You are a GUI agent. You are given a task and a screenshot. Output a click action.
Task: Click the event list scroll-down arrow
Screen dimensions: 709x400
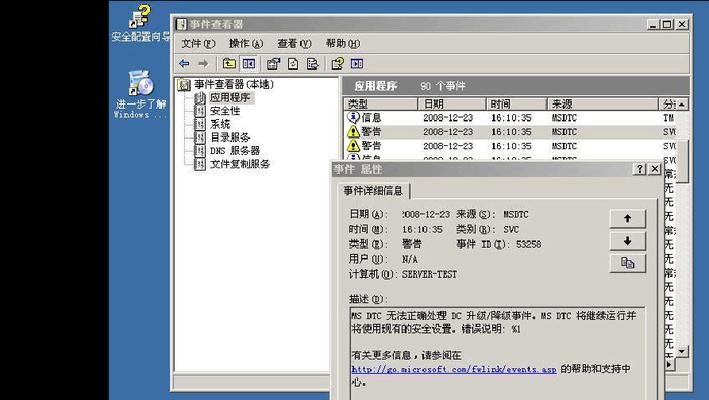pos(682,351)
